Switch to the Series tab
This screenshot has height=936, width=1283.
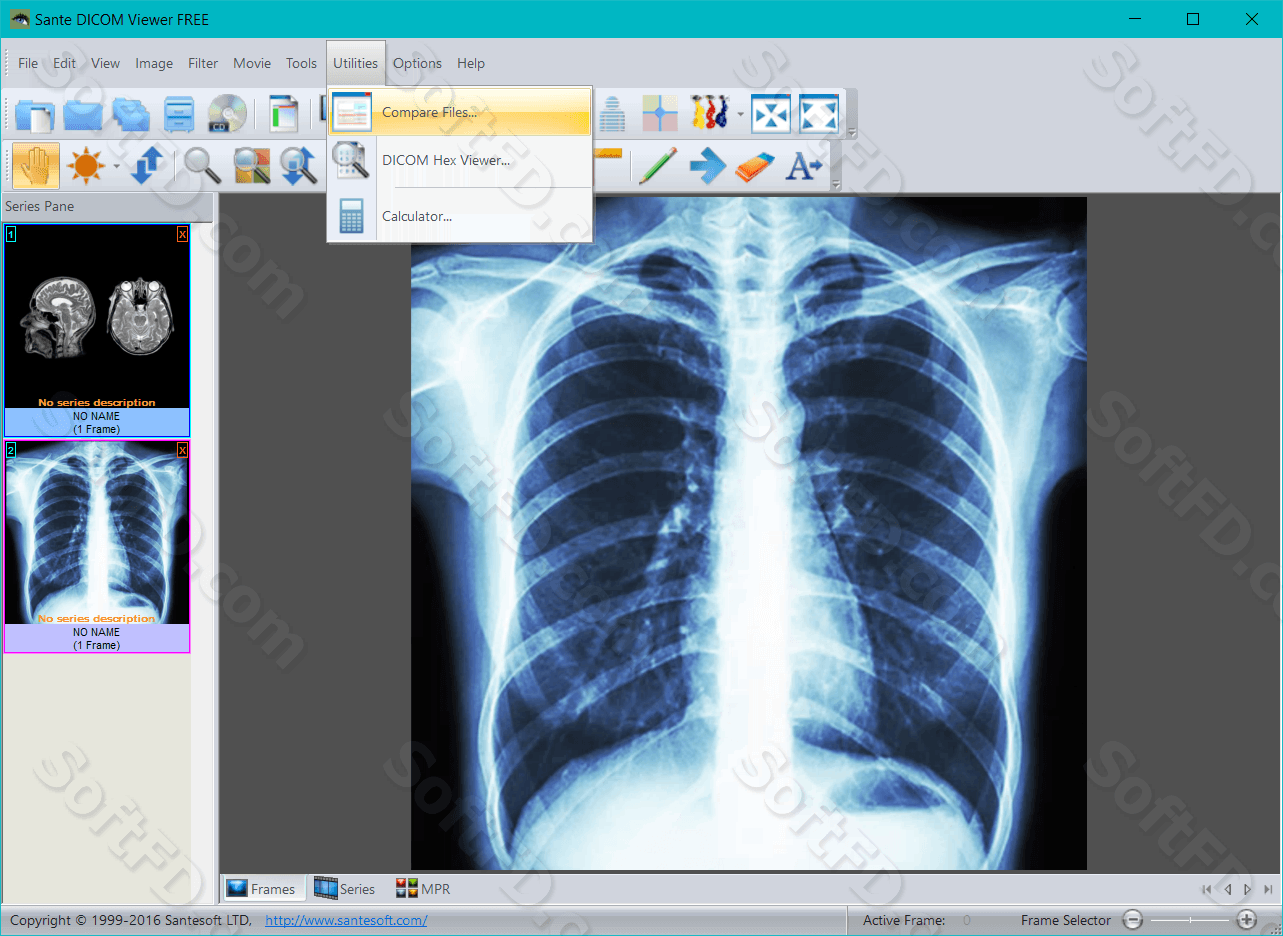[345, 888]
